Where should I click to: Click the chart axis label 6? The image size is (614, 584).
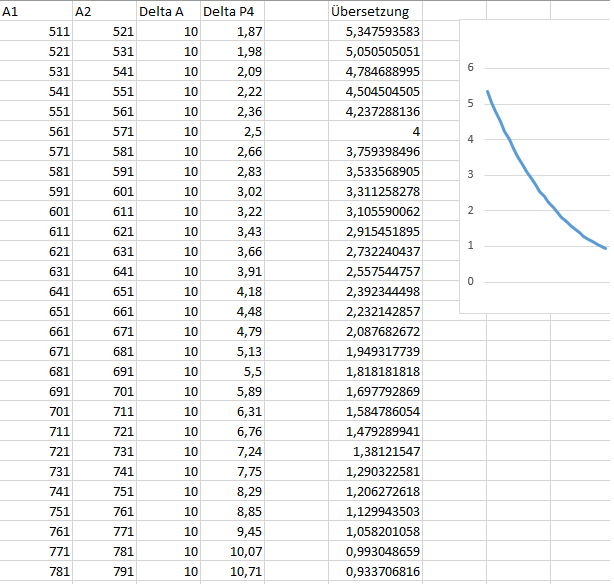click(470, 67)
